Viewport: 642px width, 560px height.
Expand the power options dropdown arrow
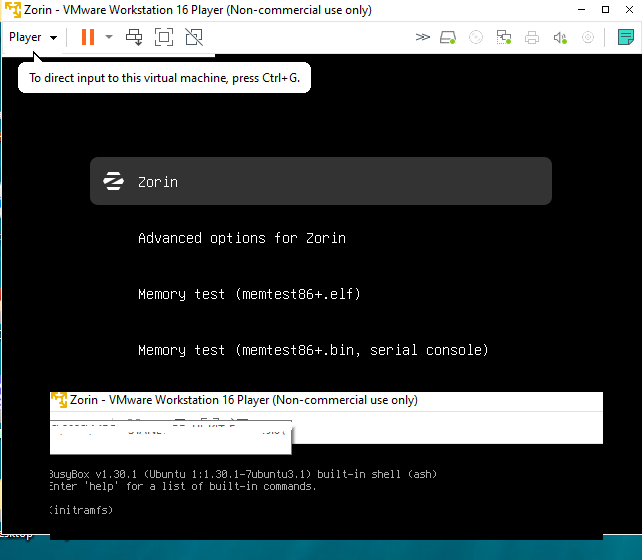pyautogui.click(x=109, y=37)
